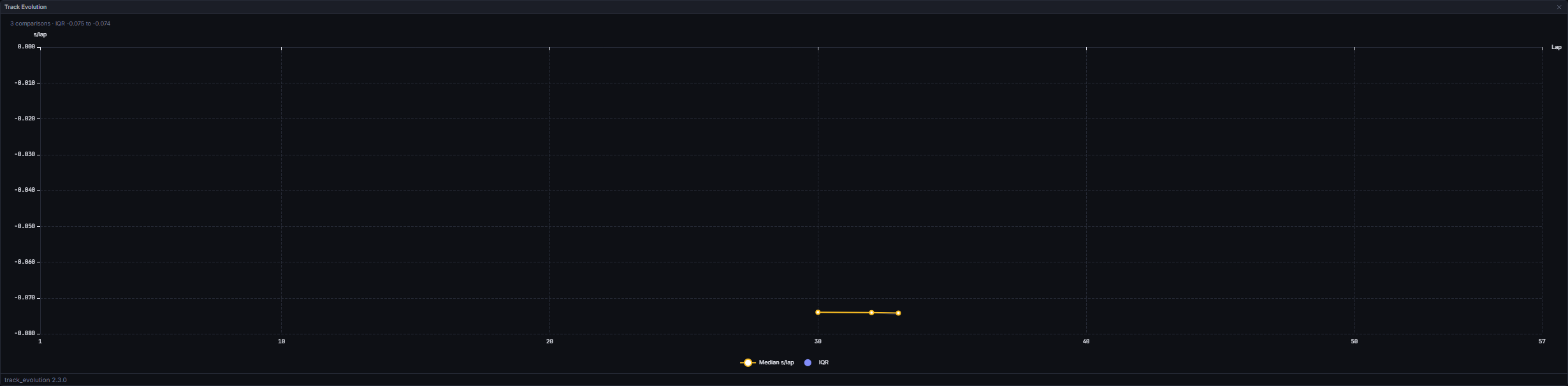Select the median data point at lap 30
This screenshot has width=1568, height=386.
click(818, 312)
